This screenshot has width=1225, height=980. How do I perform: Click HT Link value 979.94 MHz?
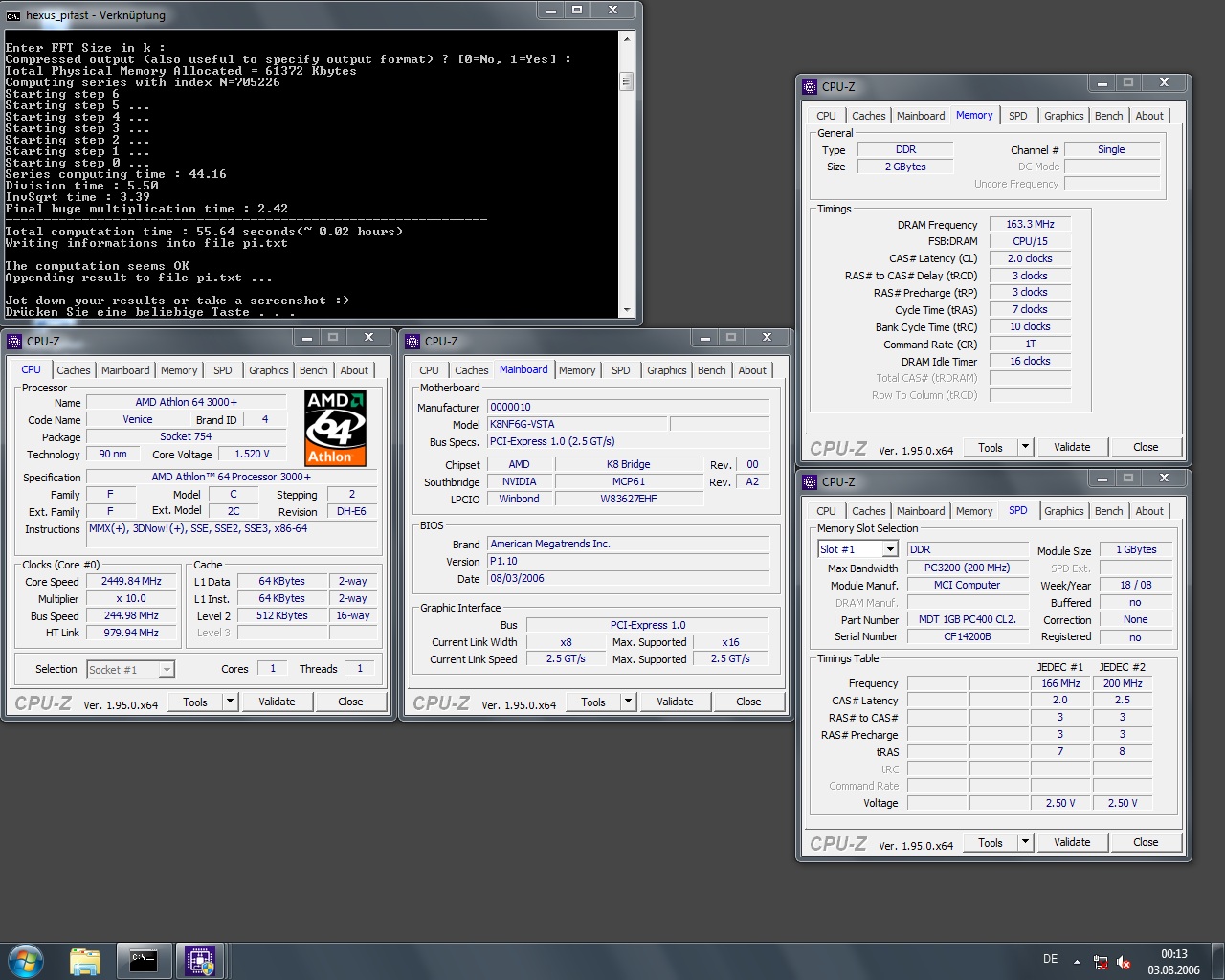pyautogui.click(x=131, y=633)
